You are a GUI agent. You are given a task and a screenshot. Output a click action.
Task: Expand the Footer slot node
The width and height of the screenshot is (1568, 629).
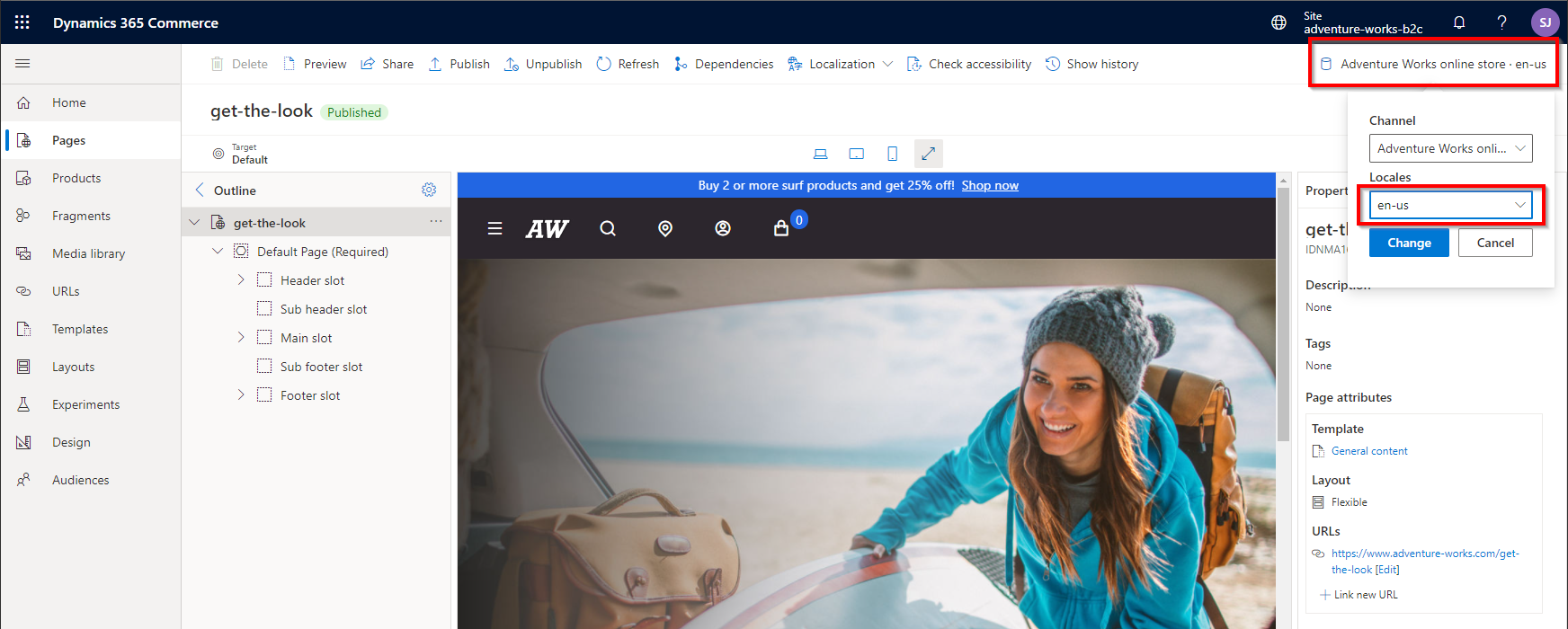point(241,394)
